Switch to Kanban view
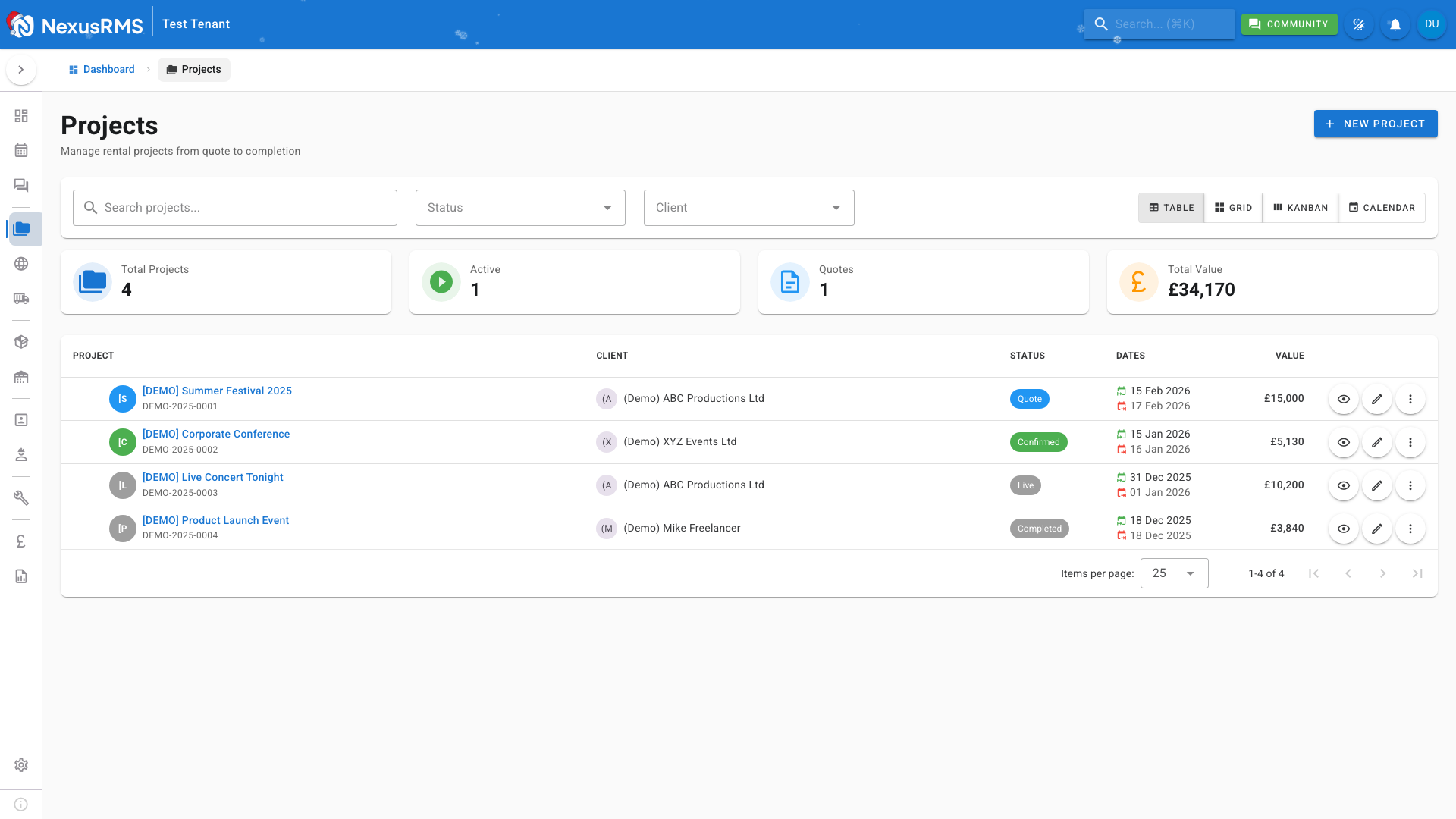 (x=1300, y=208)
